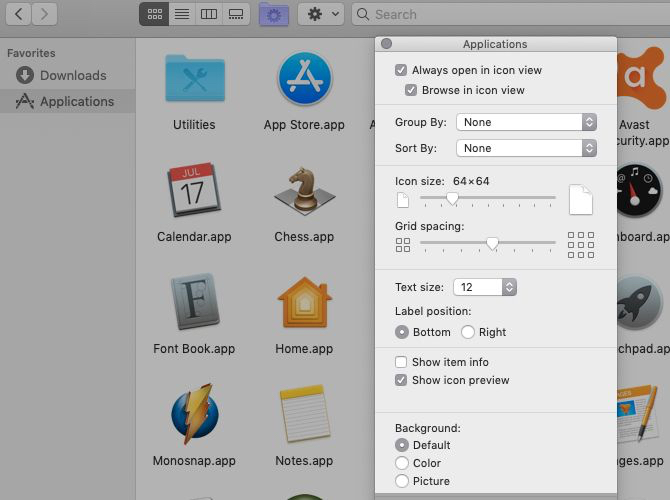Open the Calendar app icon
The height and width of the screenshot is (500, 670).
tap(194, 192)
